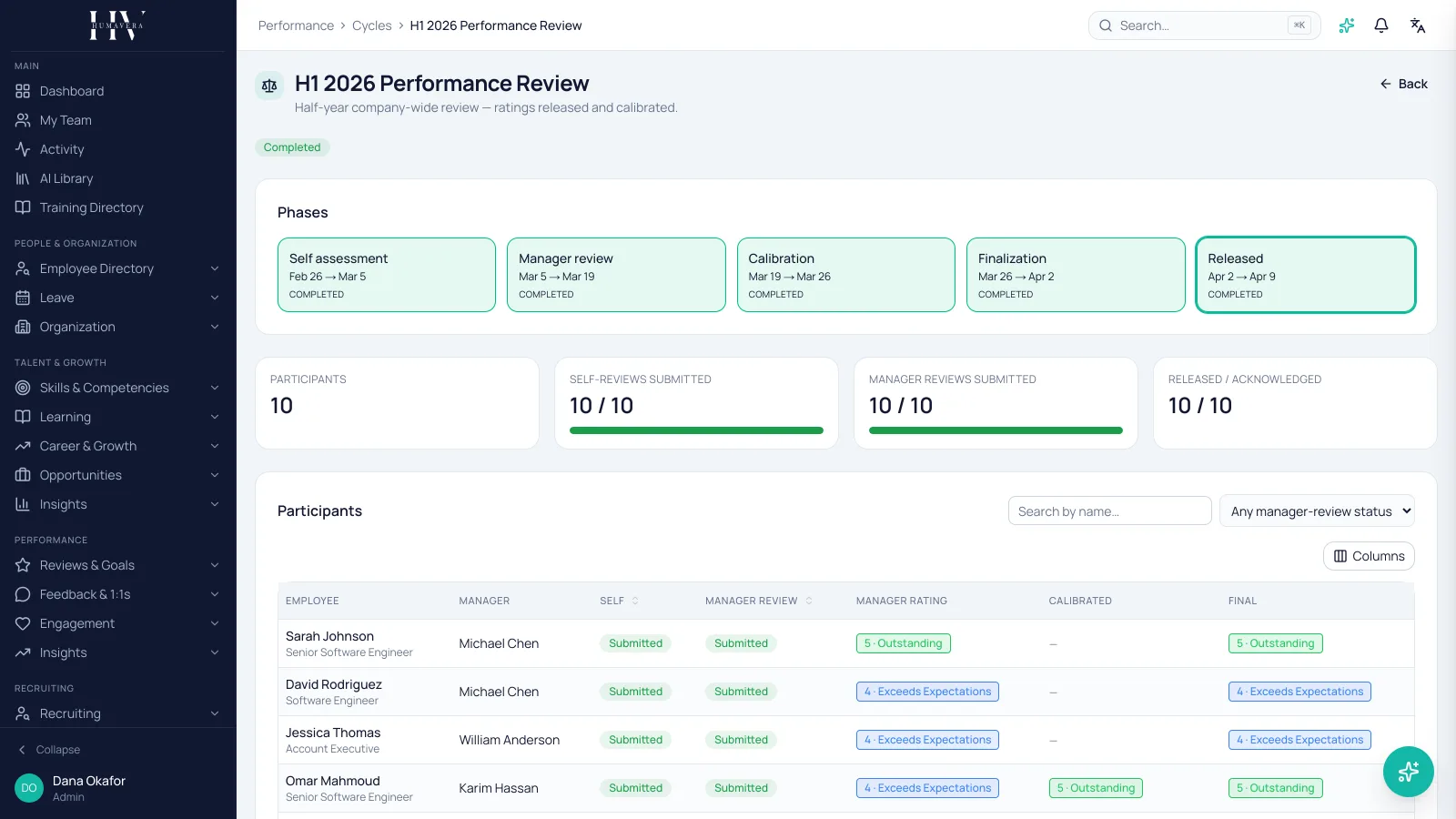Screen dimensions: 1456x819
Task: Open the Dashboard icon in sidebar
Action: 23,91
